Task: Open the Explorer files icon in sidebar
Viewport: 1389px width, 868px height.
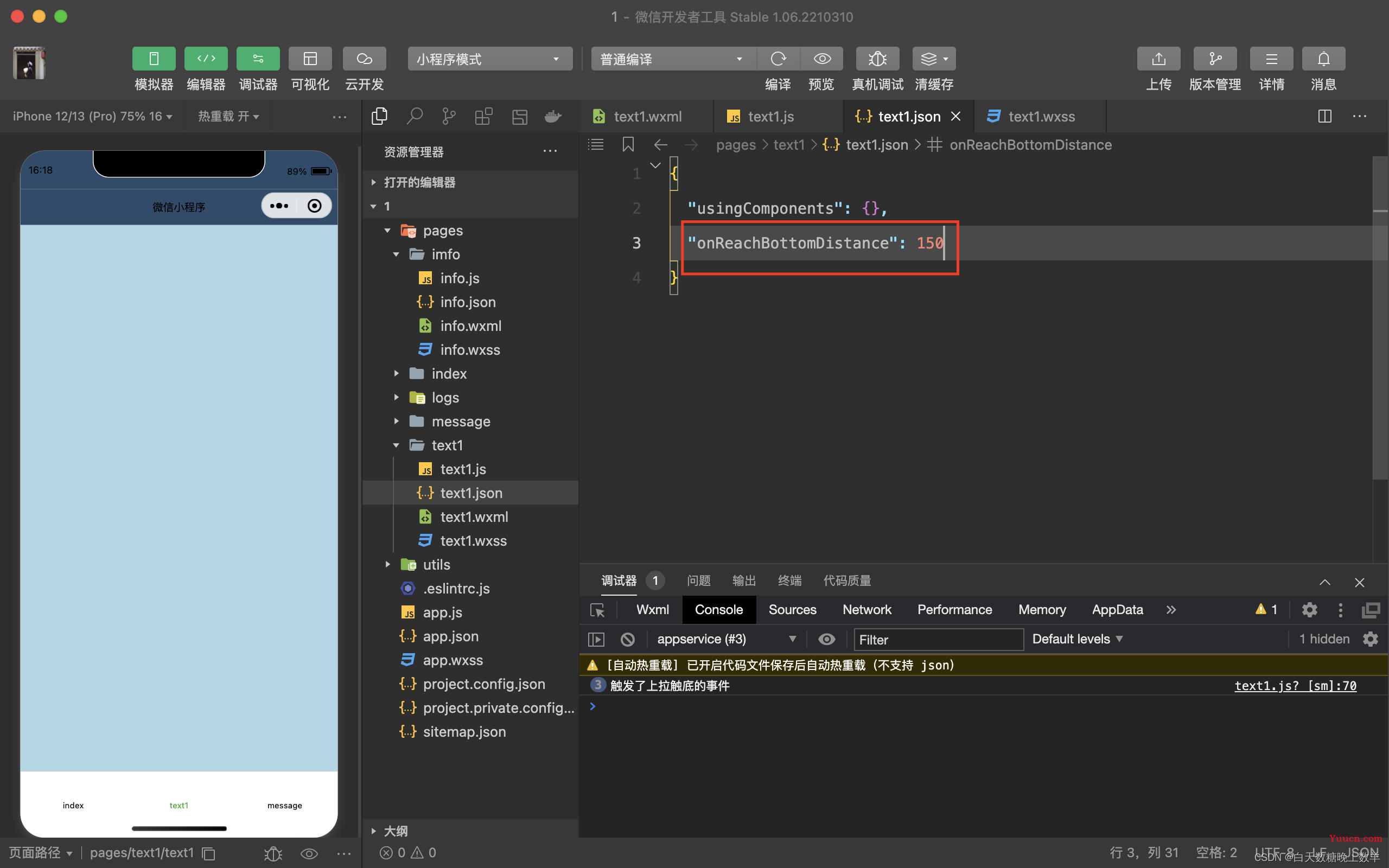Action: click(x=379, y=117)
